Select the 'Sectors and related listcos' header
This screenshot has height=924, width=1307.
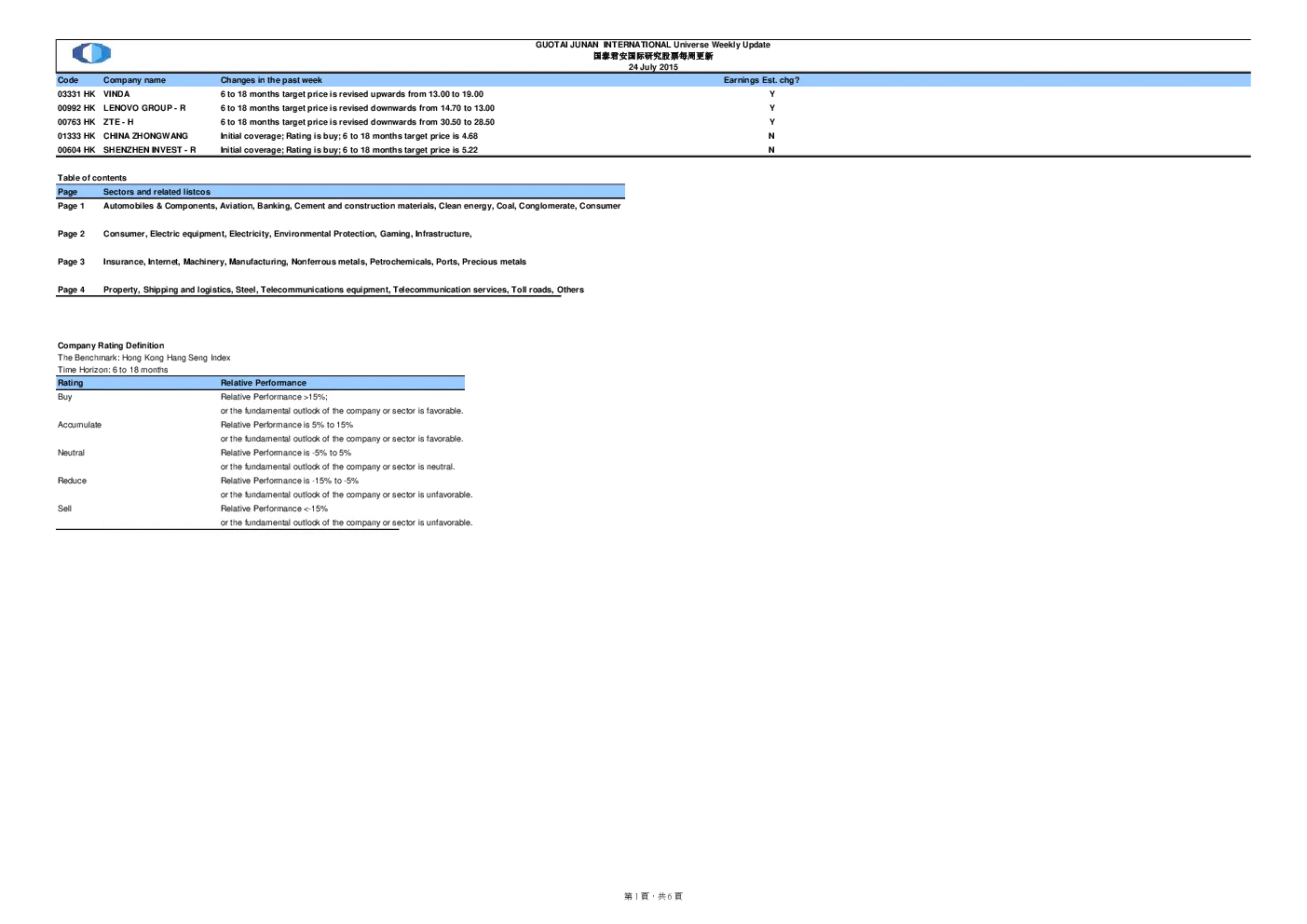point(157,192)
